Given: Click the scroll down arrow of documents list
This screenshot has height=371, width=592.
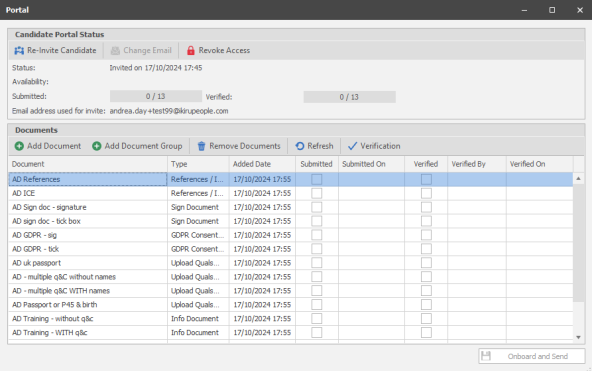Looking at the screenshot, I should click(578, 337).
